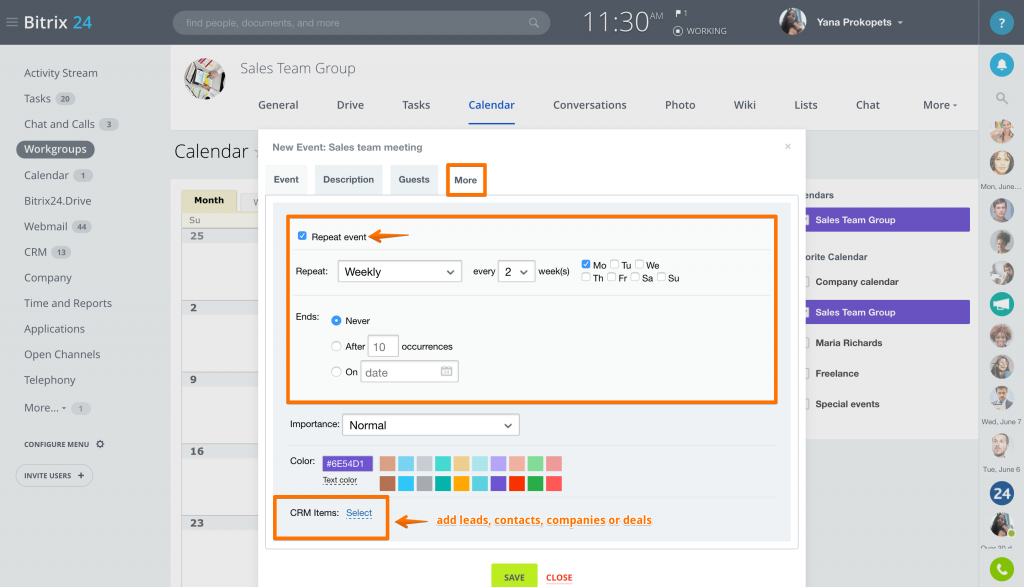The width and height of the screenshot is (1024, 587).
Task: Switch to the Guests tab
Action: point(414,180)
